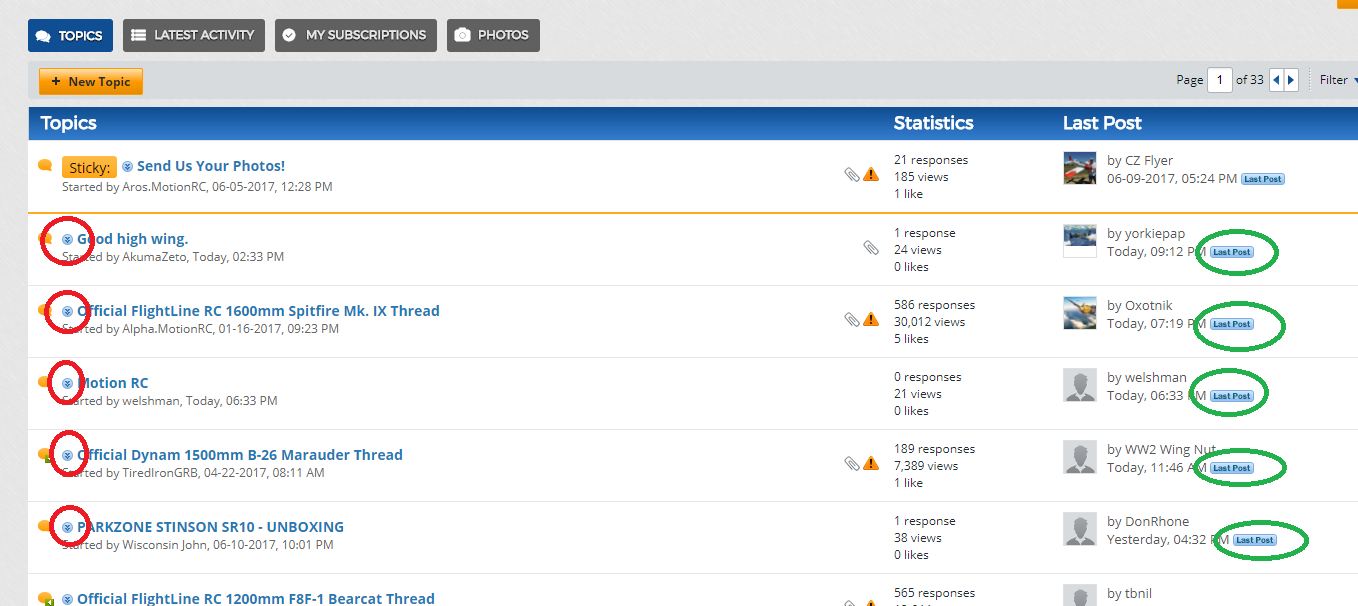Image resolution: width=1358 pixels, height=606 pixels.
Task: Open the Filter dropdown
Action: click(x=1338, y=80)
